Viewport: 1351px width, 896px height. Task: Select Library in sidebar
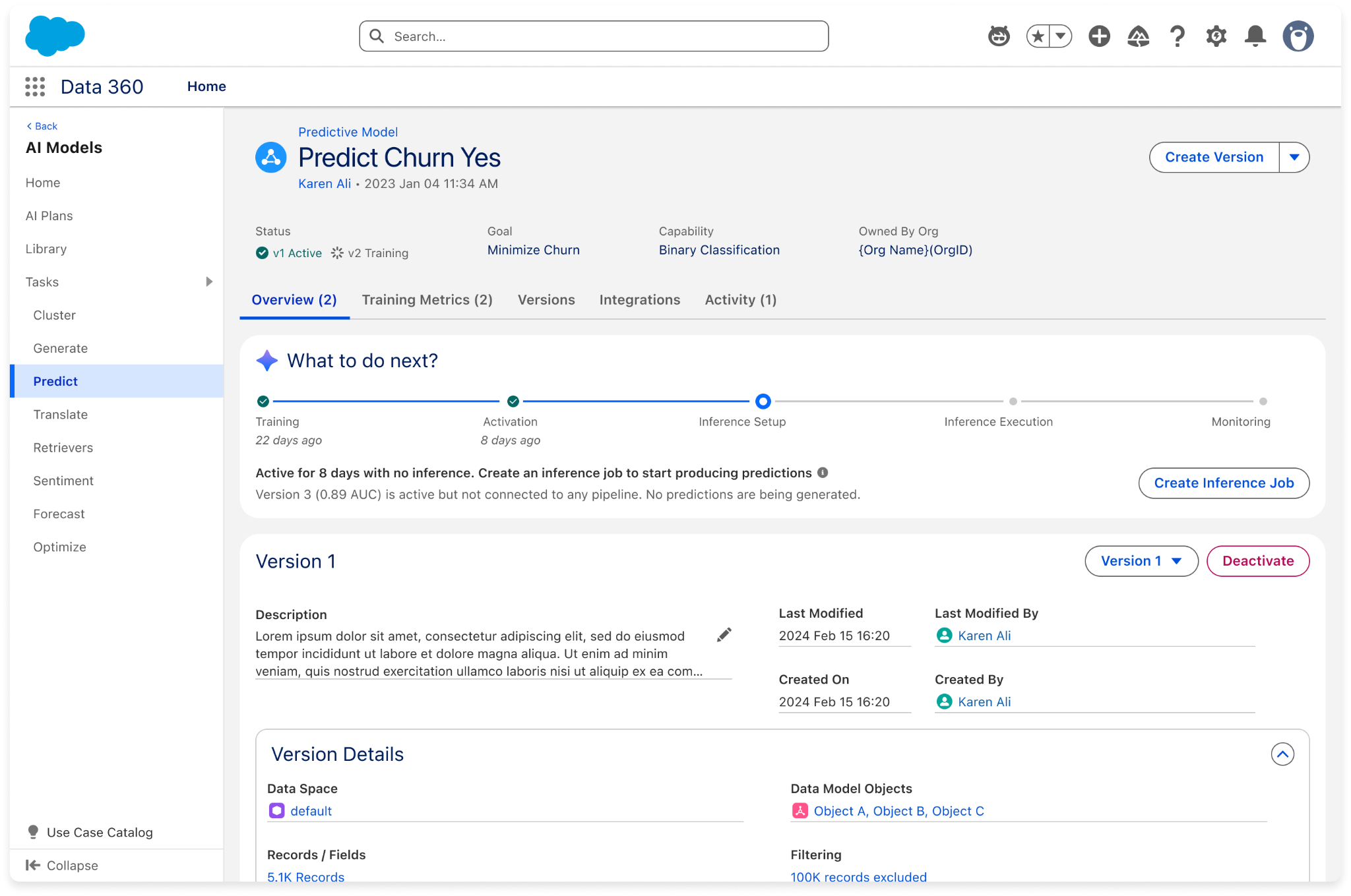coord(116,249)
